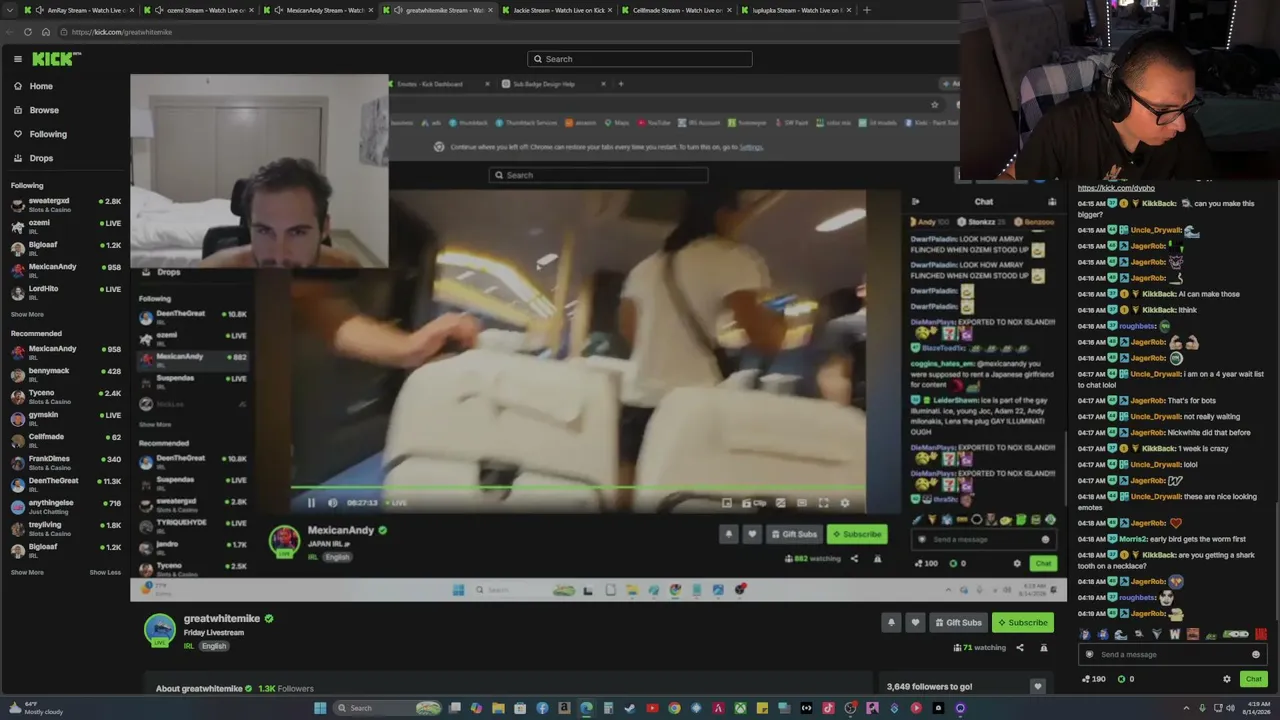This screenshot has height=720, width=1280.
Task: Open Drops in the sidebar
Action: point(41,158)
